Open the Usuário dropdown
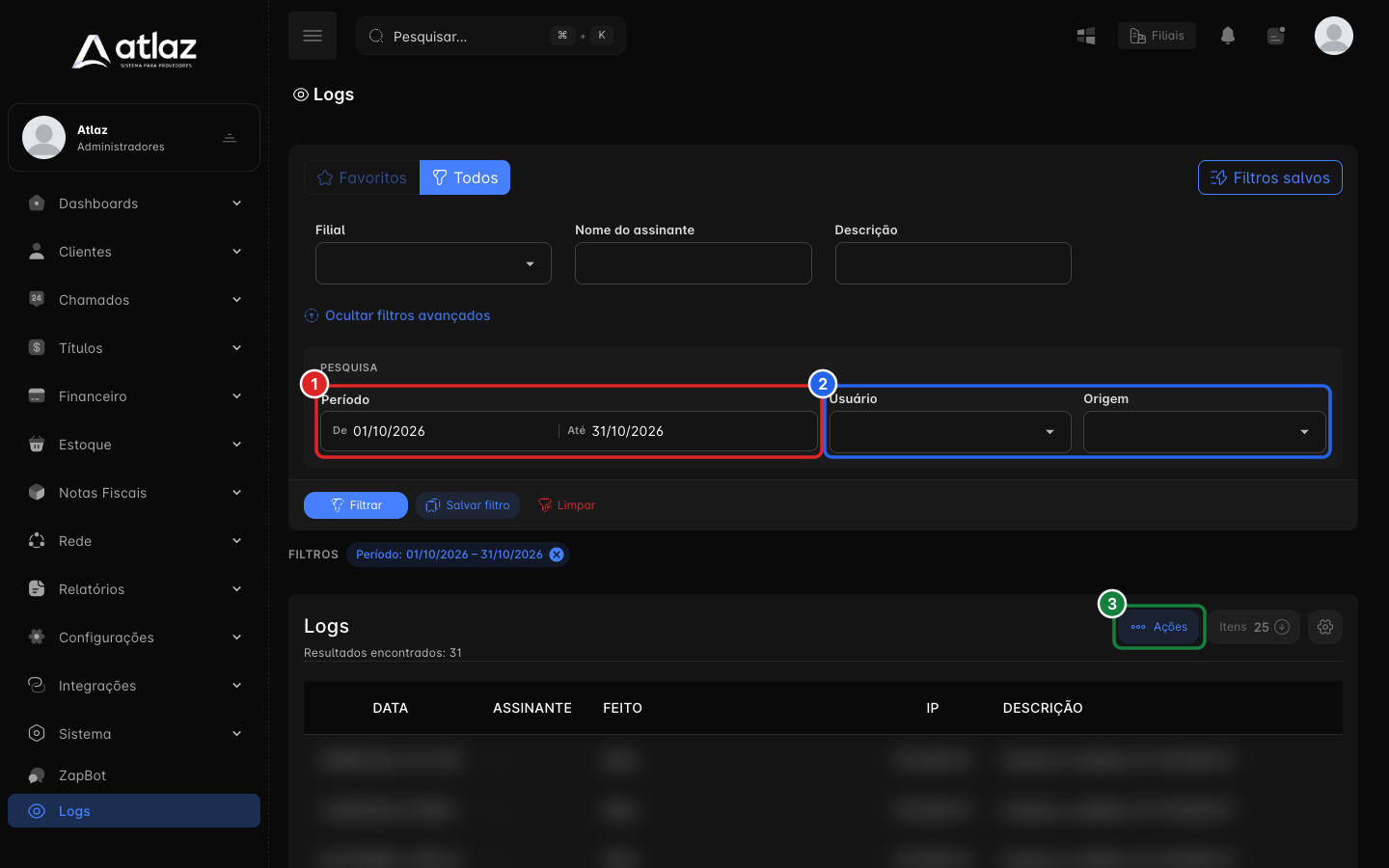This screenshot has height=868, width=1389. pyautogui.click(x=950, y=432)
